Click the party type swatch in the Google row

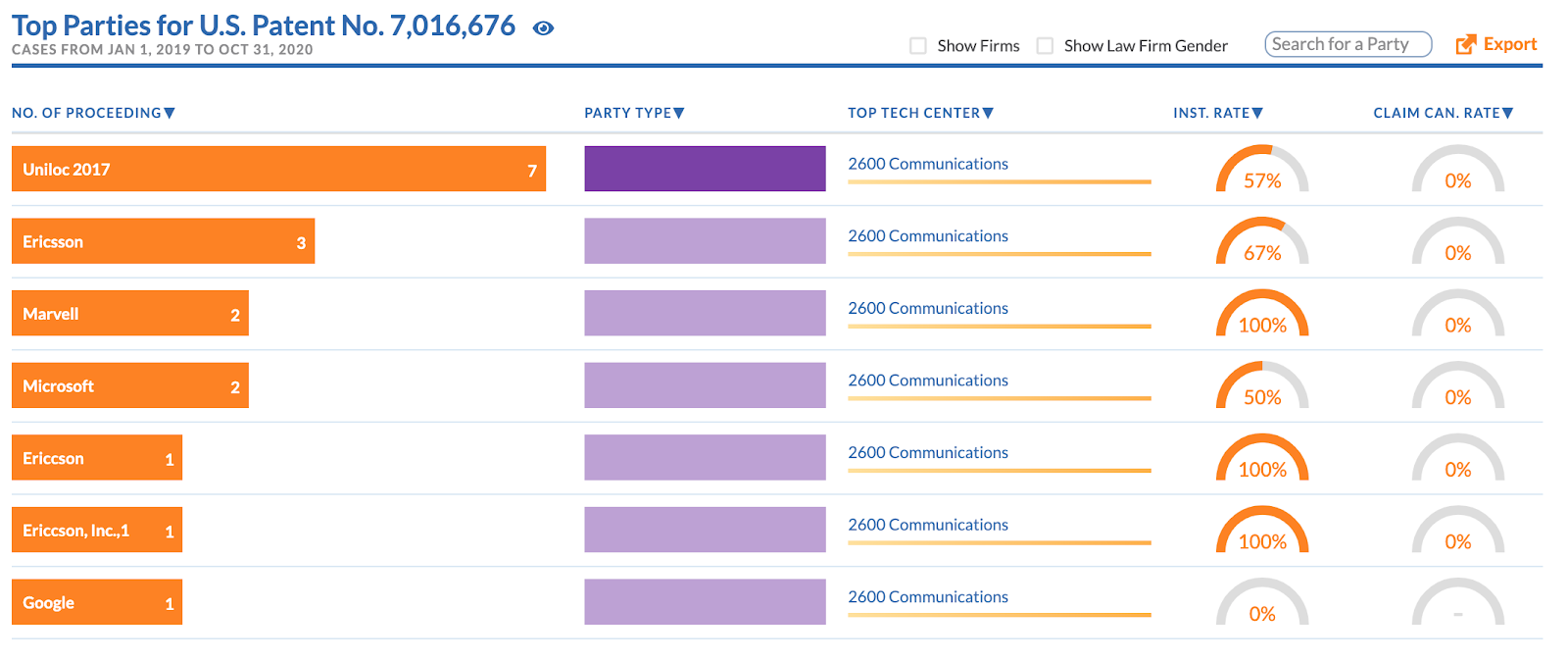pyautogui.click(x=705, y=602)
